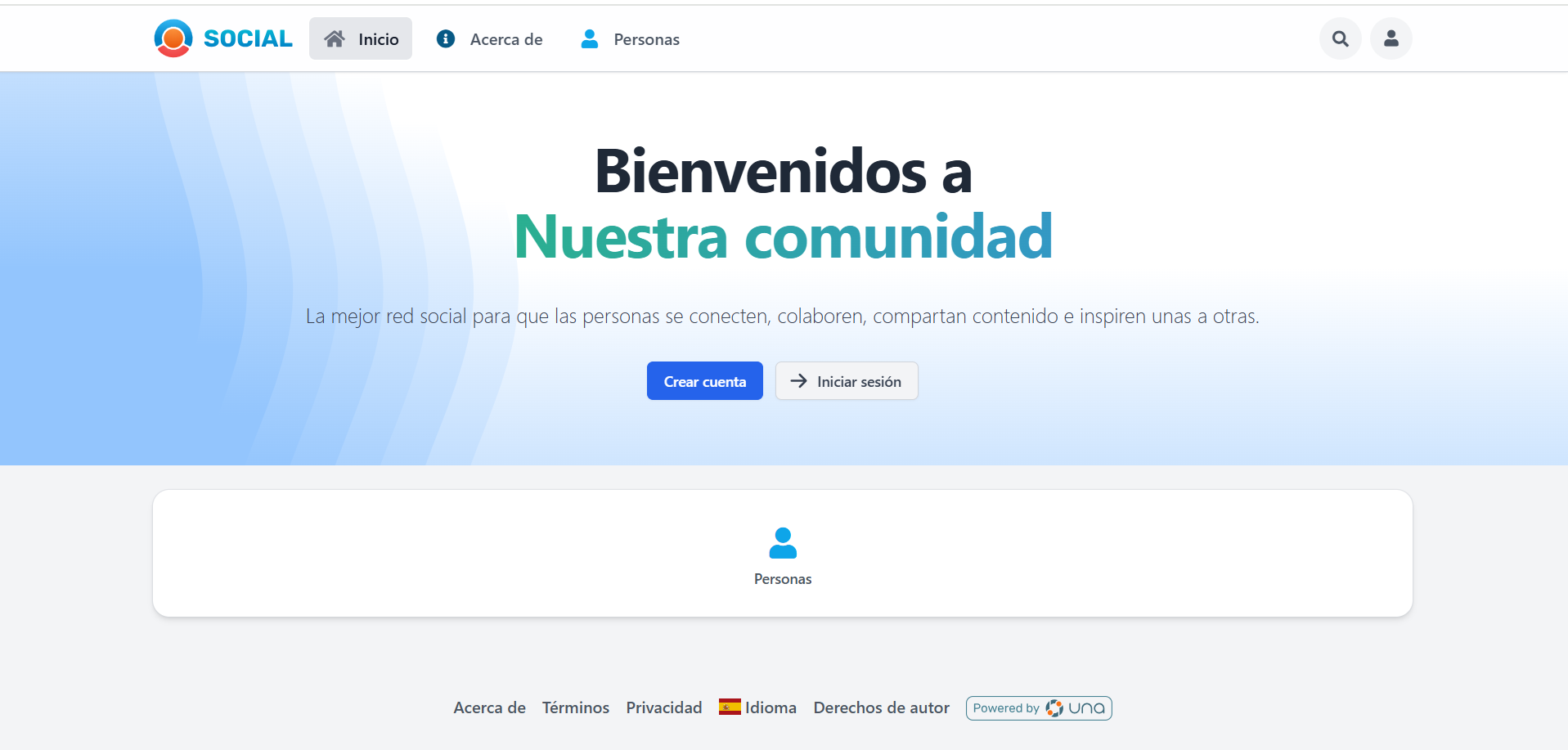Viewport: 1568px width, 750px height.
Task: Go to Personas in top navigation
Action: point(646,39)
